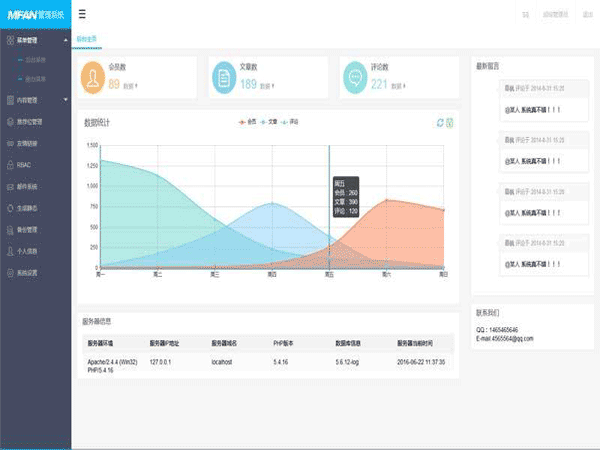Expand the 内容管理 sidebar section
The height and width of the screenshot is (450, 600).
point(35,100)
